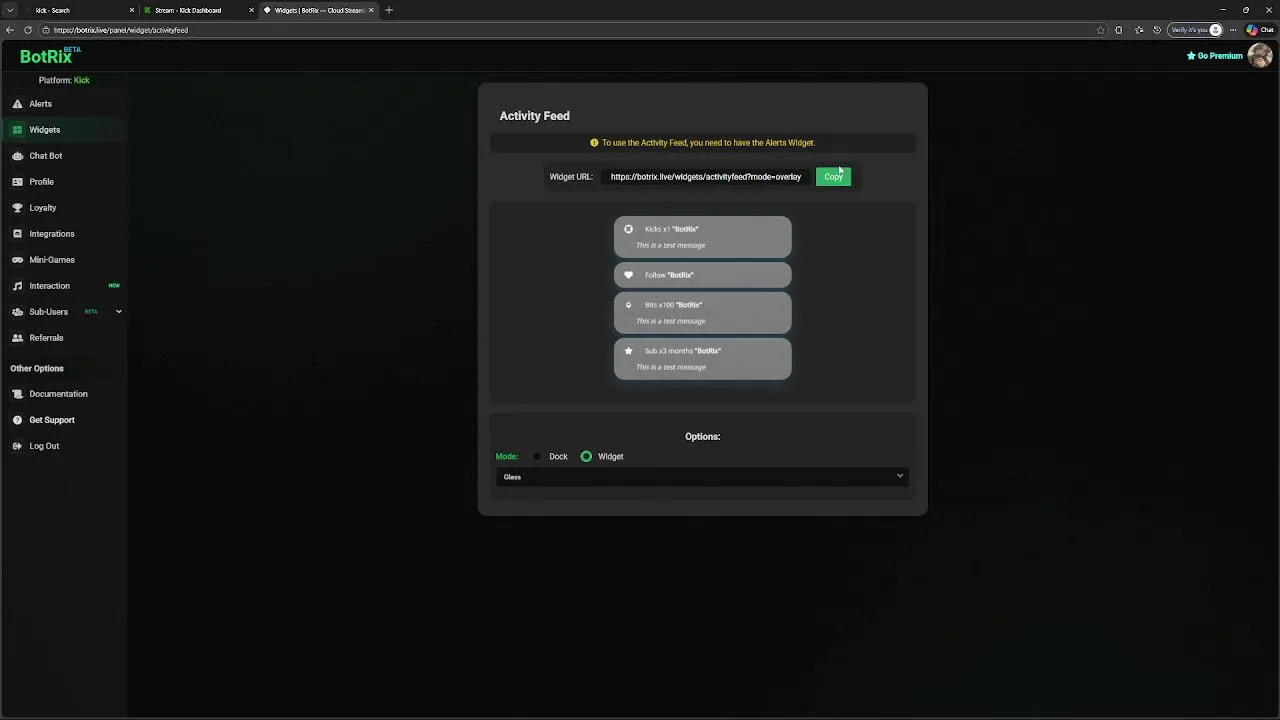Open the browser history icon

pos(1157,30)
